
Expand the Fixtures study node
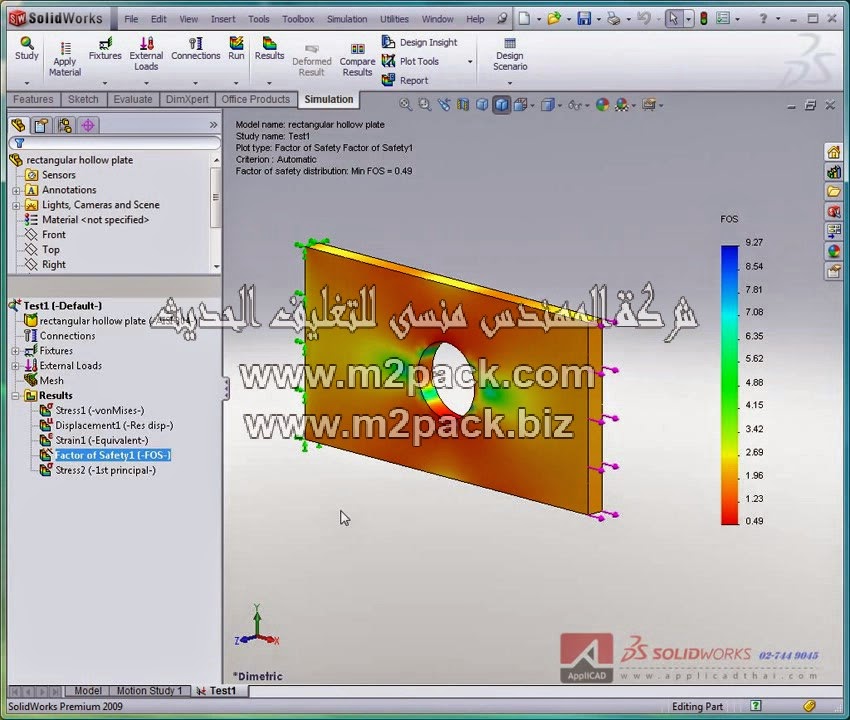(x=16, y=351)
